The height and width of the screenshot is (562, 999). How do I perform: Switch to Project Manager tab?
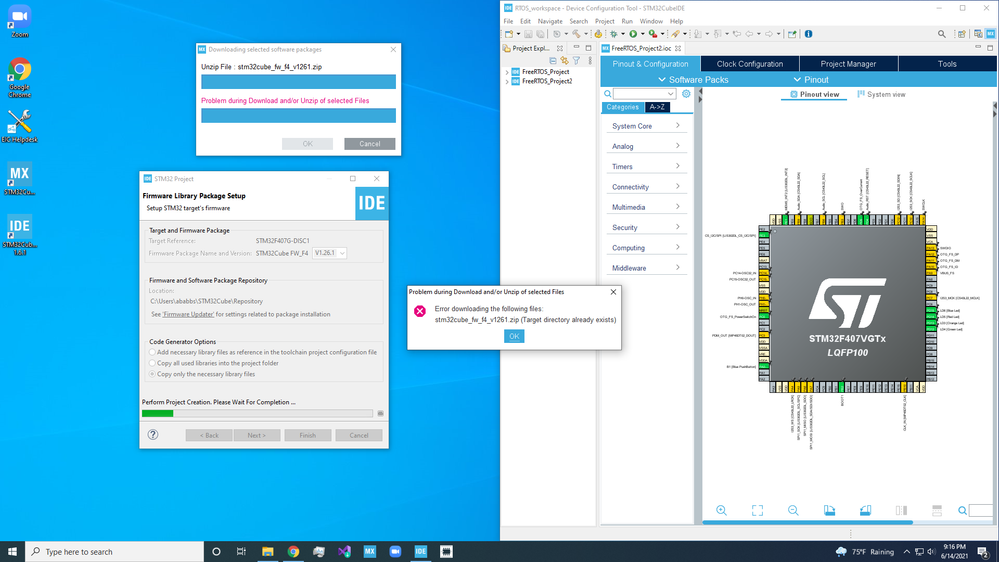(848, 64)
